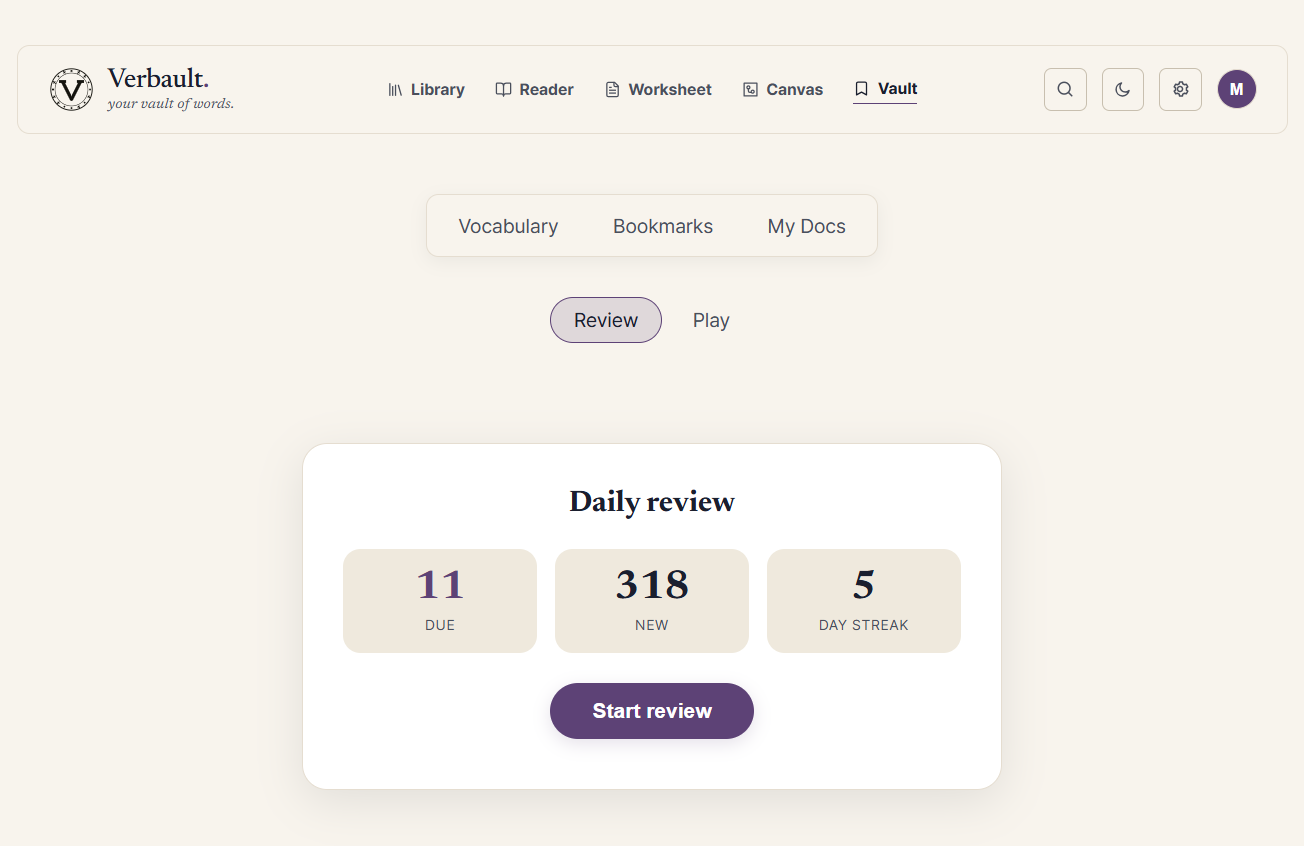1304x846 pixels.
Task: Open the Vocabulary tab
Action: point(508,226)
